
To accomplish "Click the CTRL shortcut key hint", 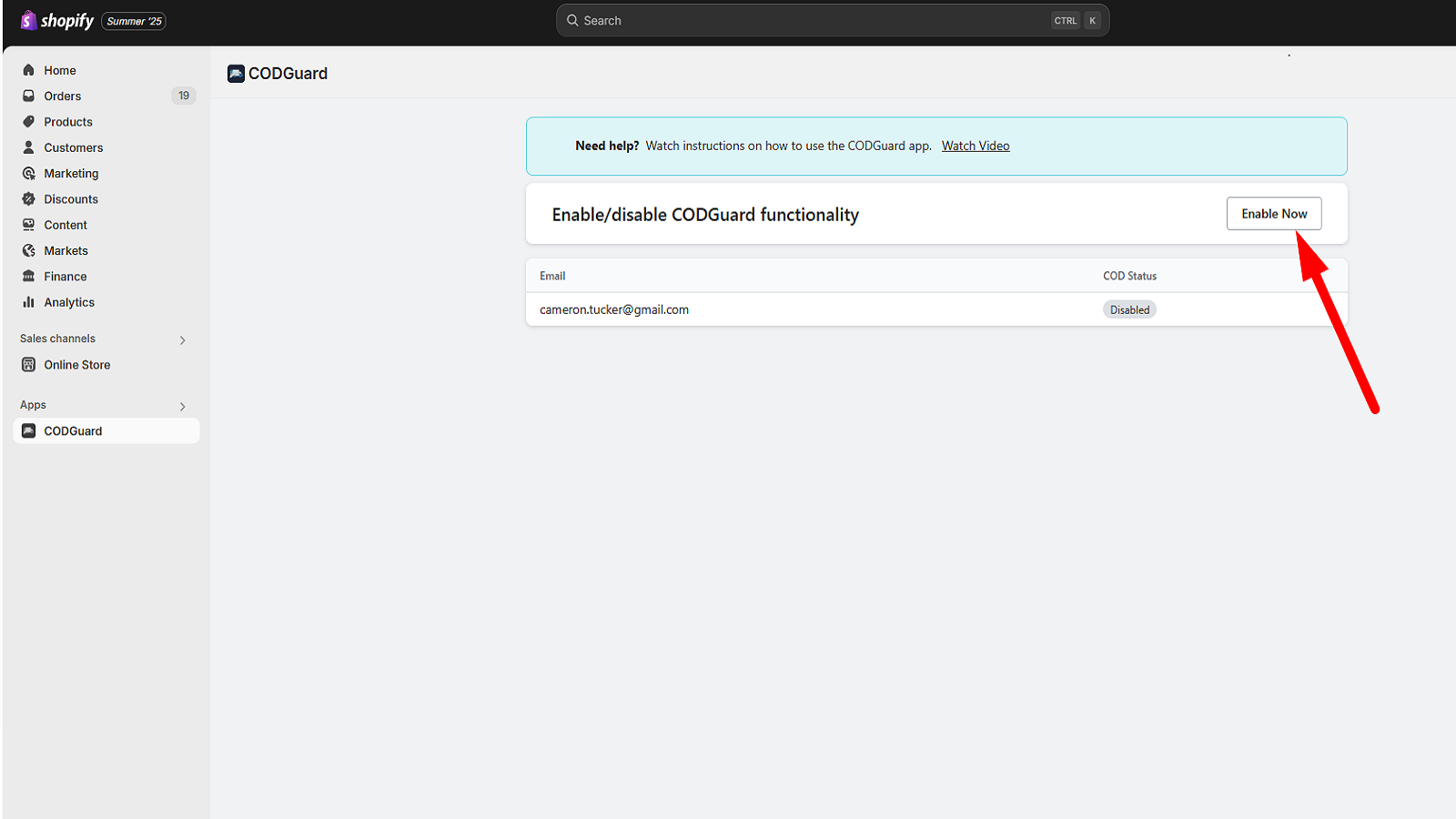I will point(1066,21).
